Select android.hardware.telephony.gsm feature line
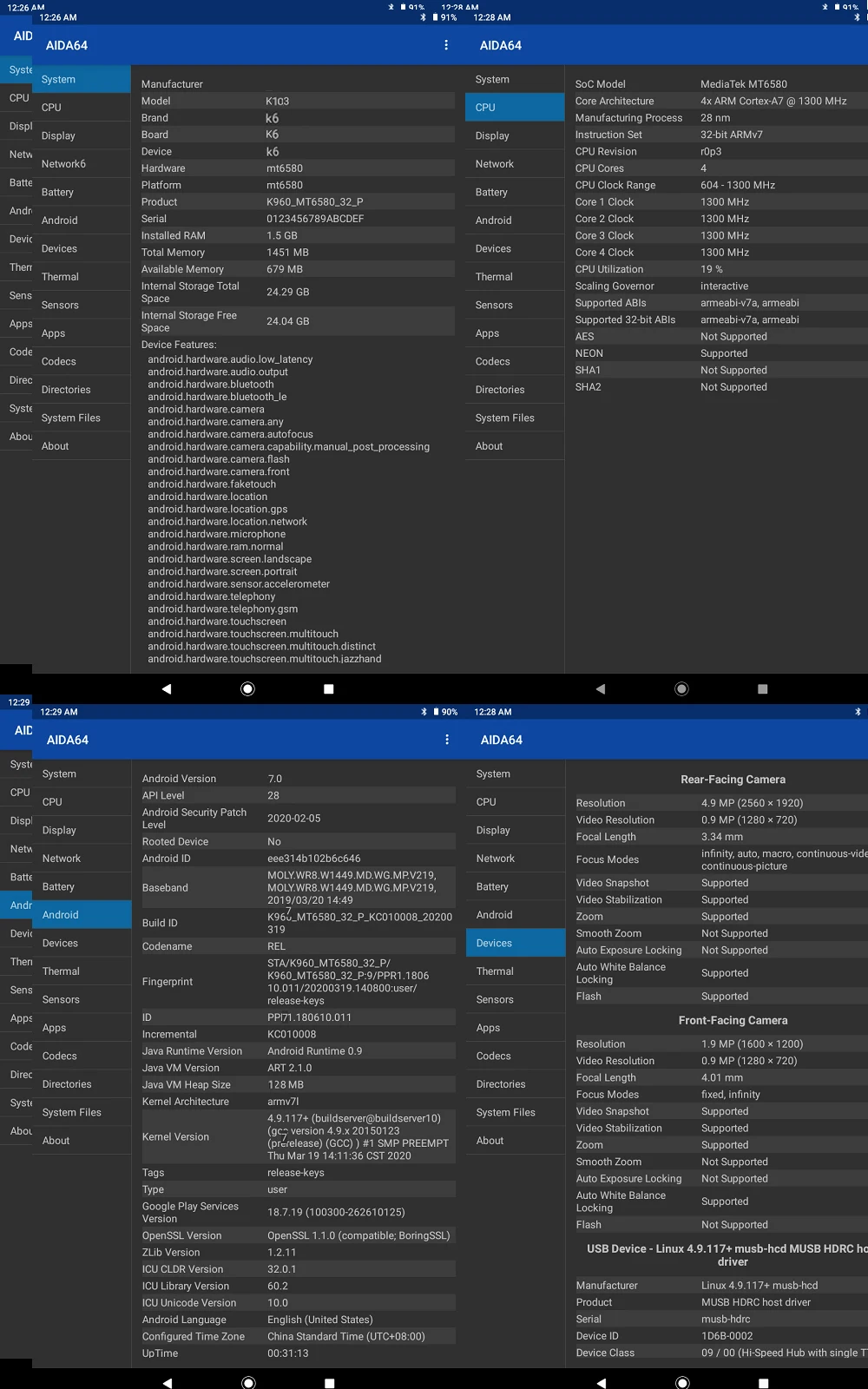Viewport: 868px width, 1389px height. 222,609
